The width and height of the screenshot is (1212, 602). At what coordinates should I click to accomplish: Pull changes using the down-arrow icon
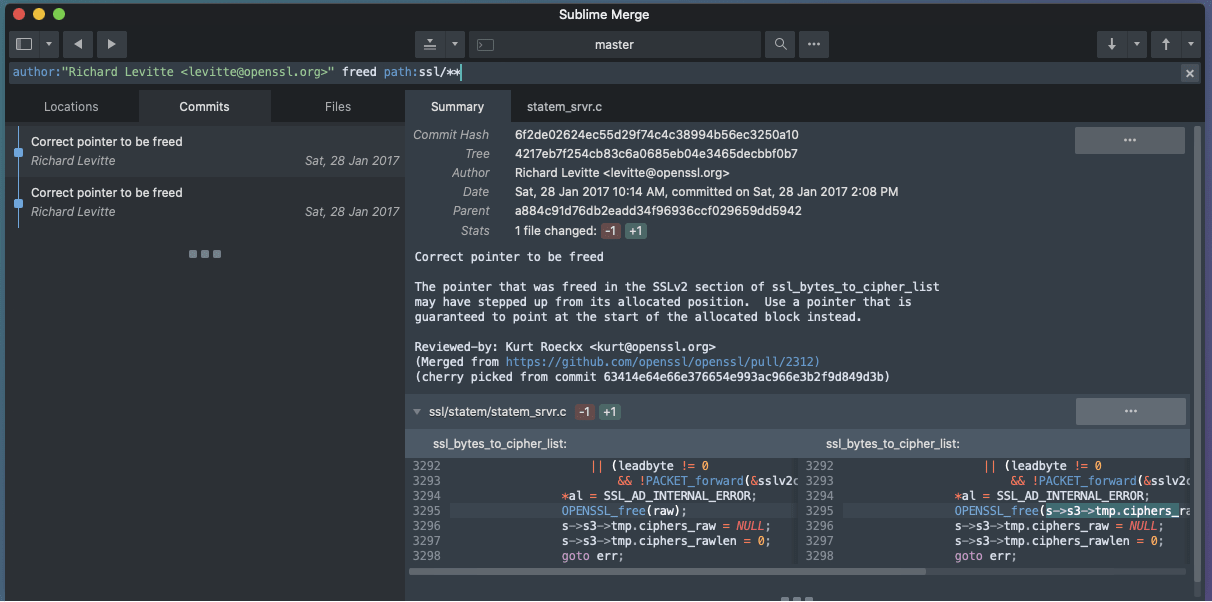1112,44
